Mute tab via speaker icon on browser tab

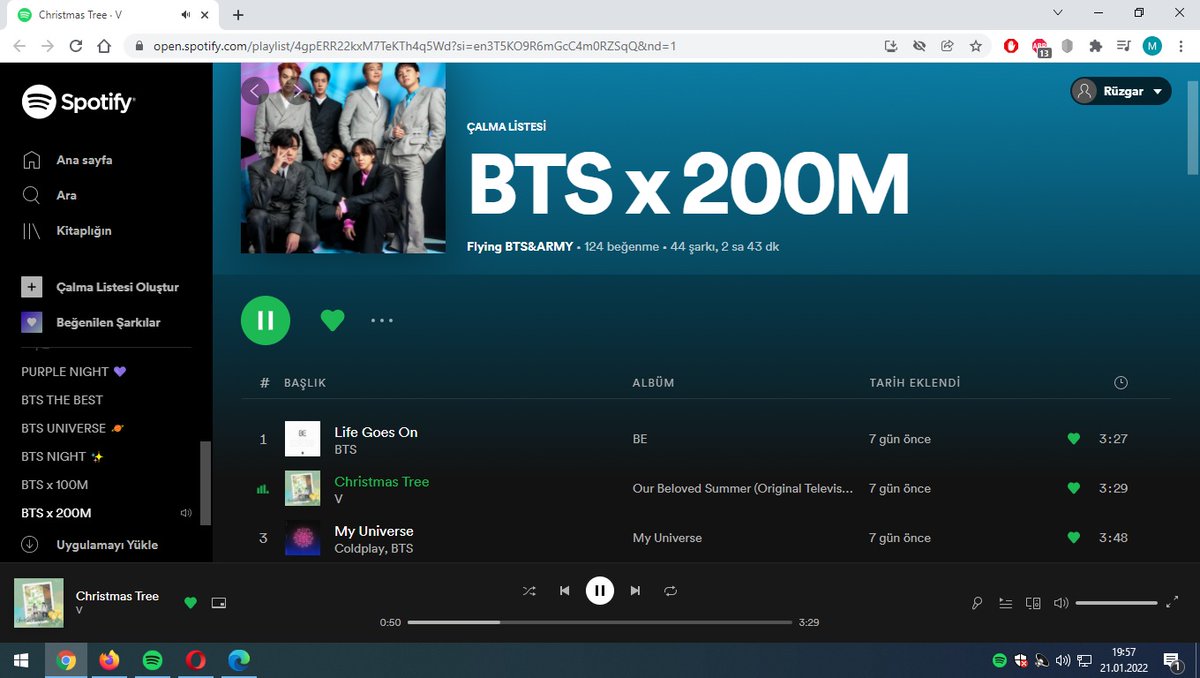tap(186, 15)
